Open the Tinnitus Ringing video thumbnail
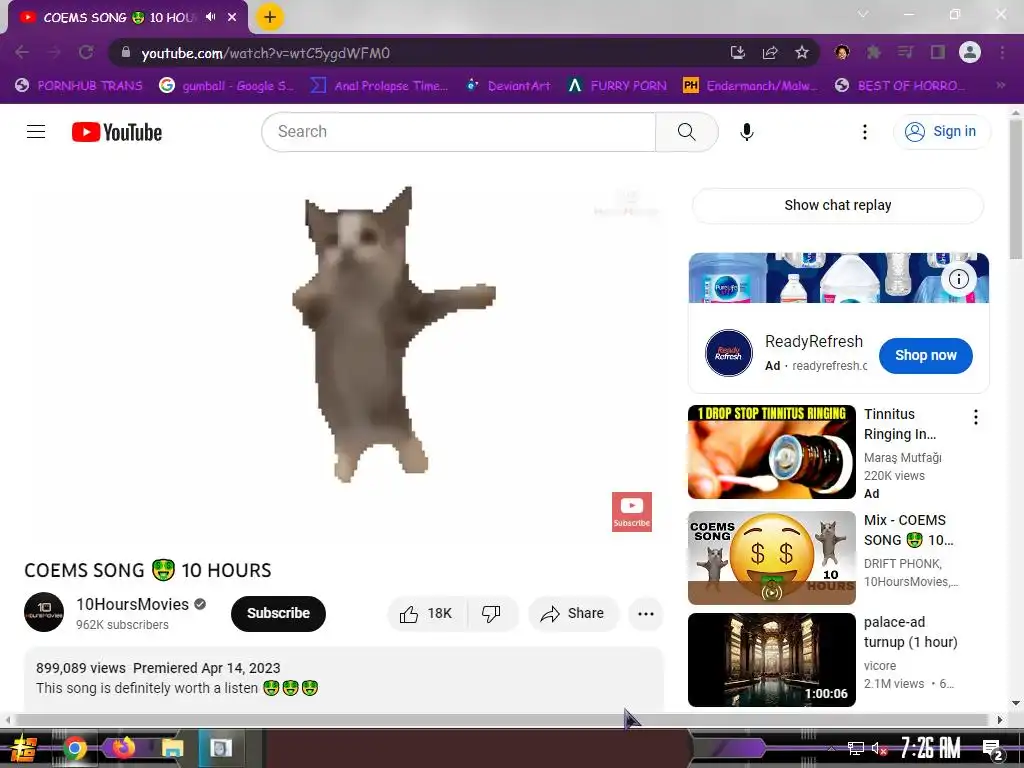This screenshot has width=1024, height=768. (771, 452)
